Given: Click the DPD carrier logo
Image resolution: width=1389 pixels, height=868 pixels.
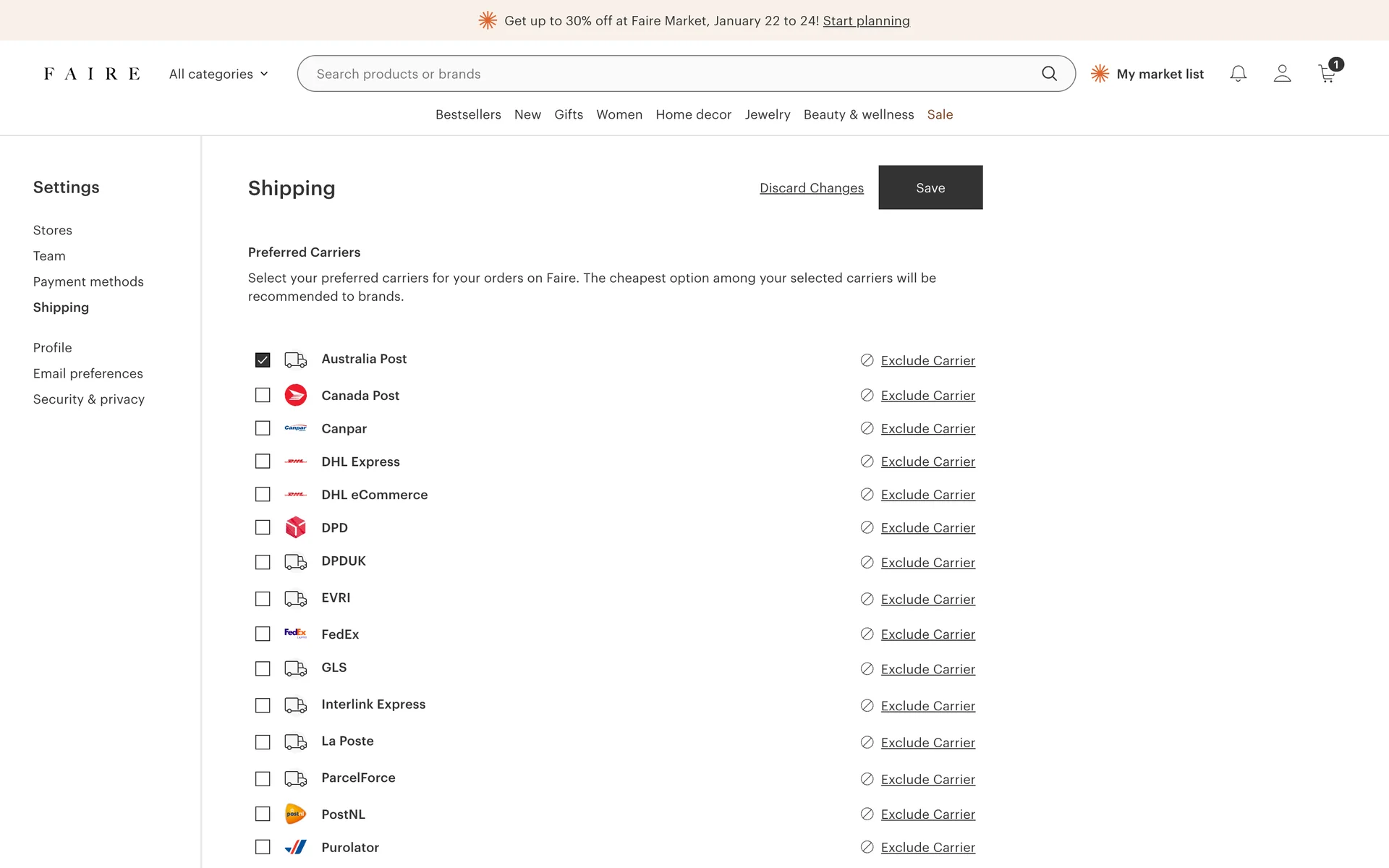Looking at the screenshot, I should [295, 527].
